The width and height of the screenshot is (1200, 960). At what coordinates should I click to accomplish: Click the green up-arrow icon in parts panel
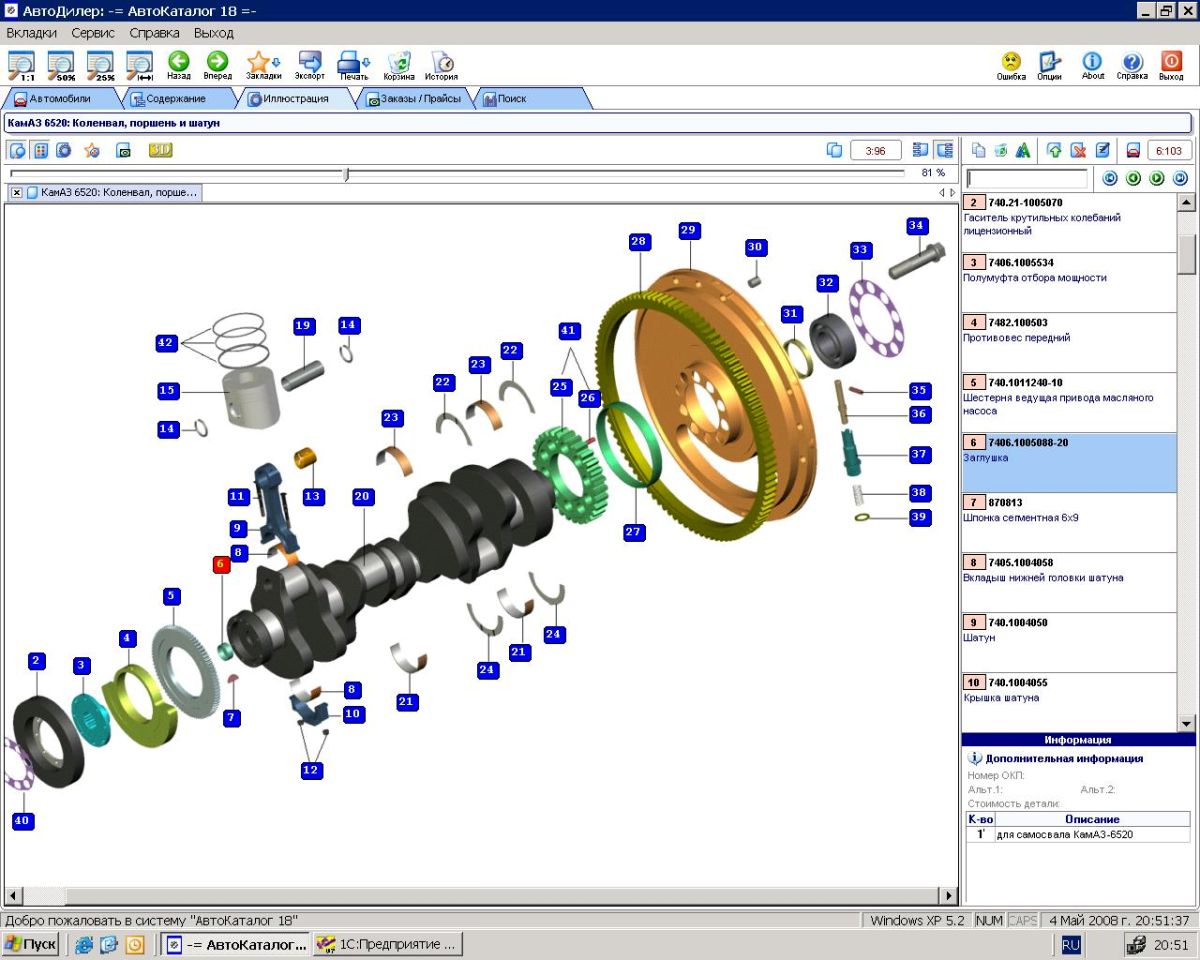1055,150
